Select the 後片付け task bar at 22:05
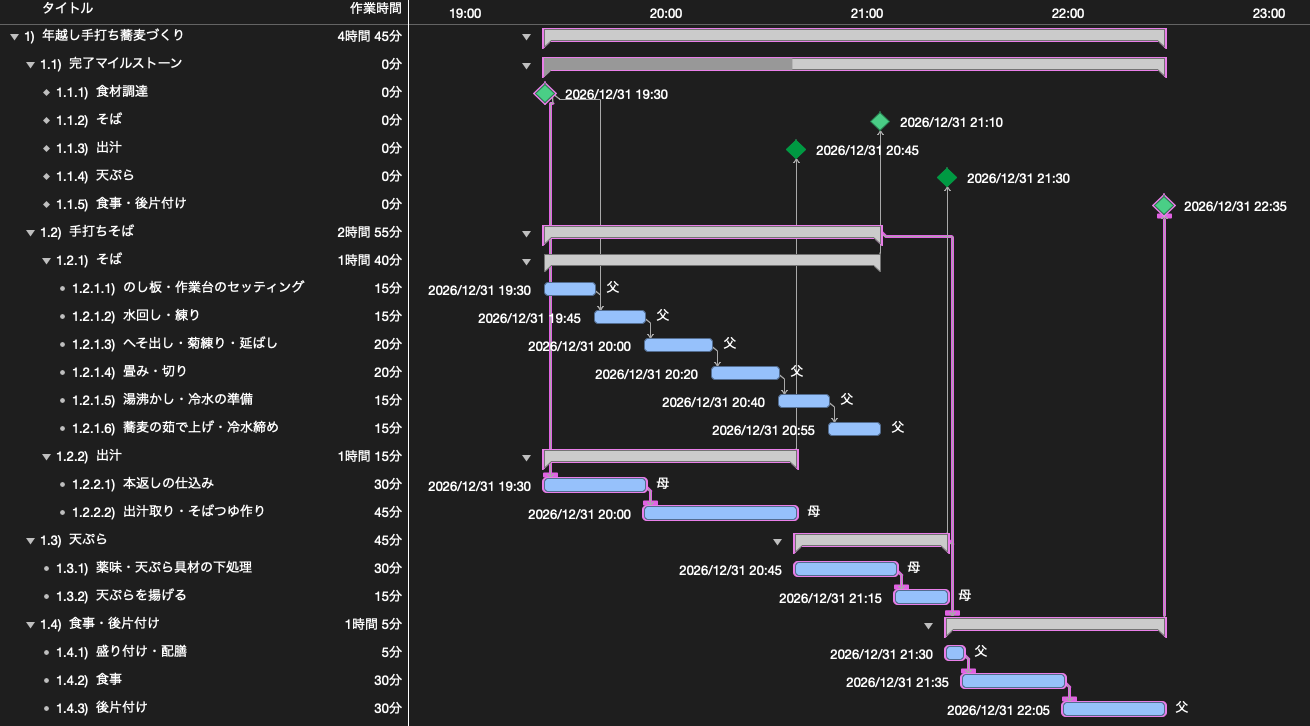1310x726 pixels. click(1114, 709)
